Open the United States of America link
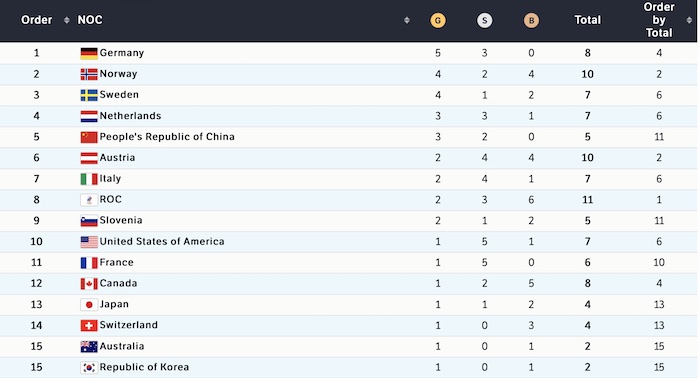 click(x=162, y=241)
